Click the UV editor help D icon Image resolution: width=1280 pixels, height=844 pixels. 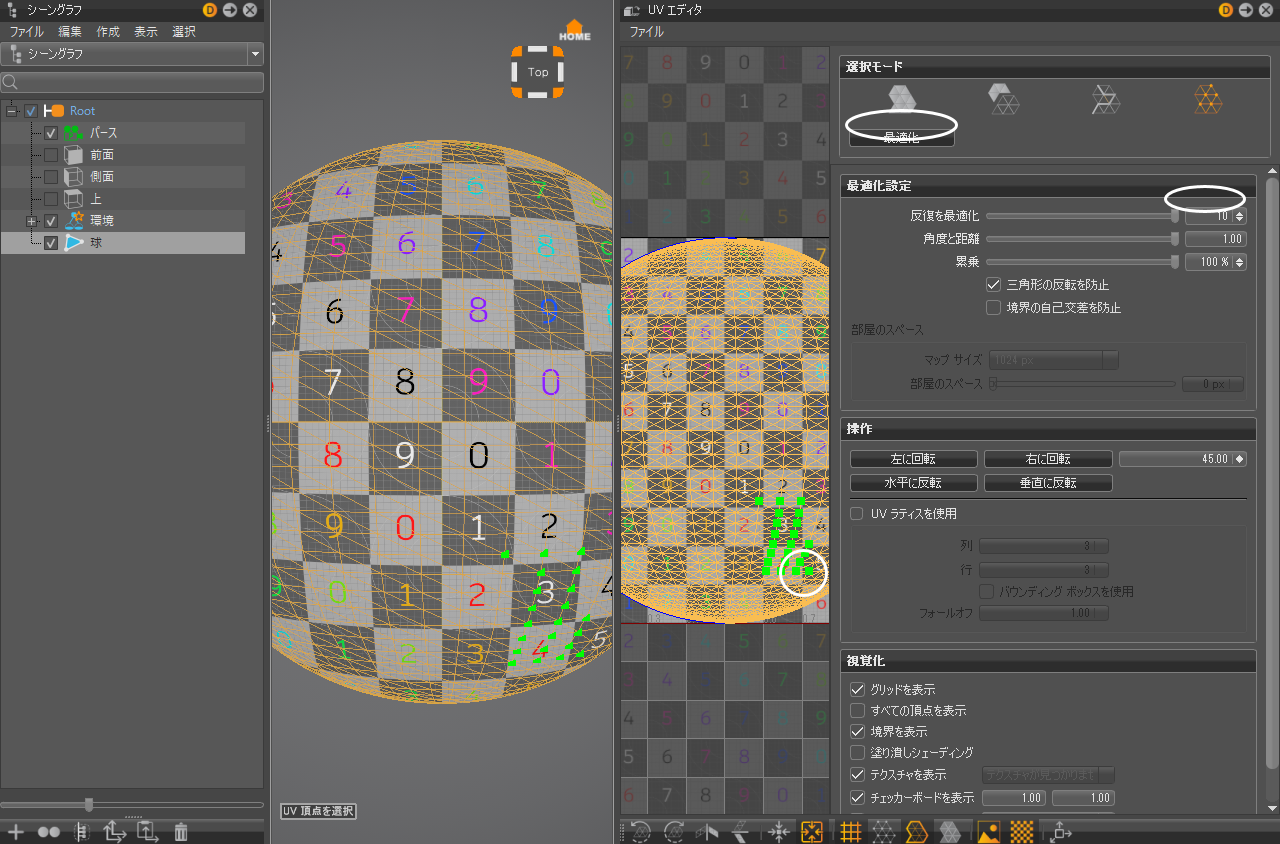(1225, 10)
